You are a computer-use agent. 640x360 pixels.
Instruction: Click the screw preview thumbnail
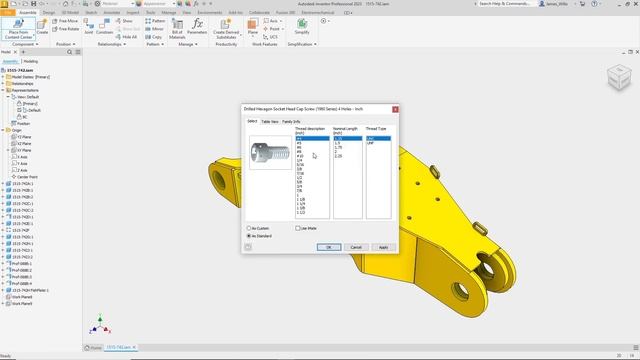[270, 153]
